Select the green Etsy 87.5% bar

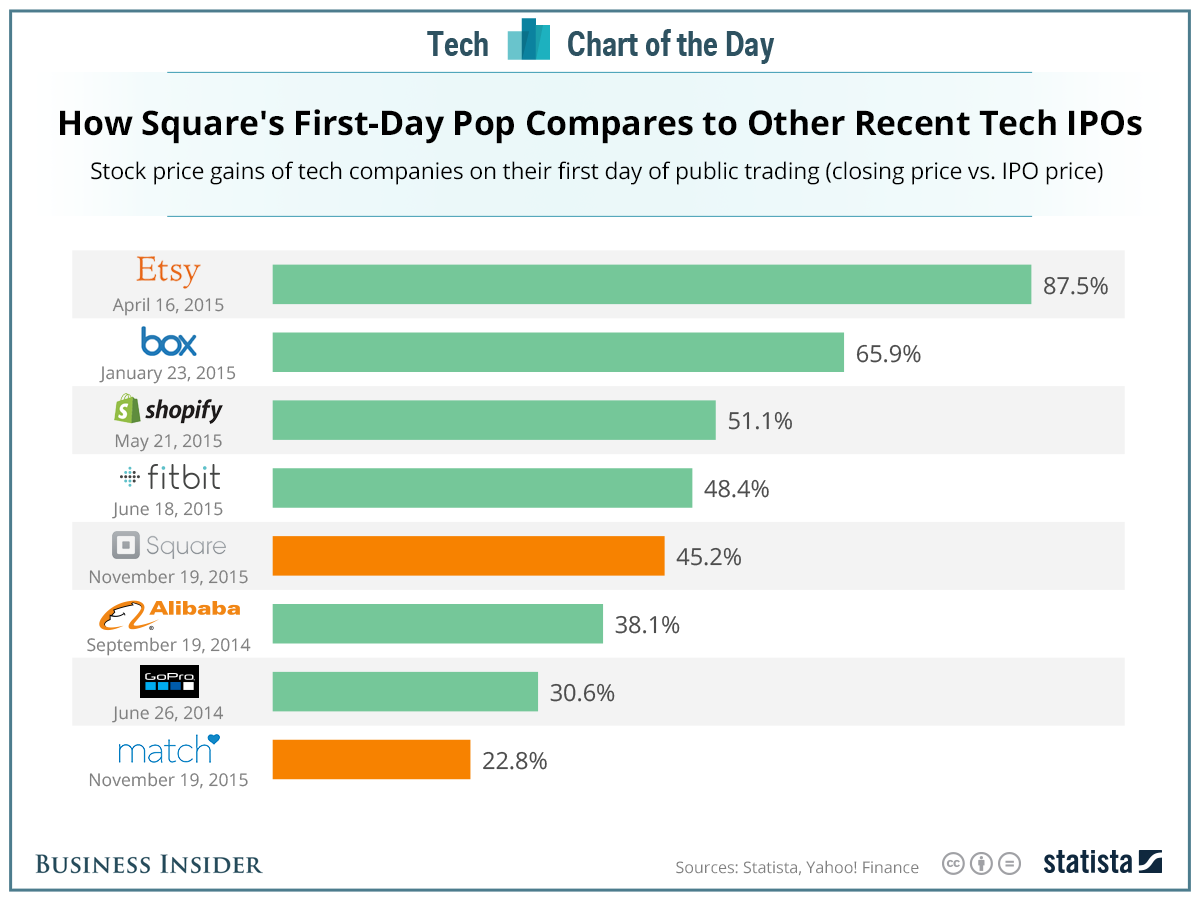[x=651, y=284]
